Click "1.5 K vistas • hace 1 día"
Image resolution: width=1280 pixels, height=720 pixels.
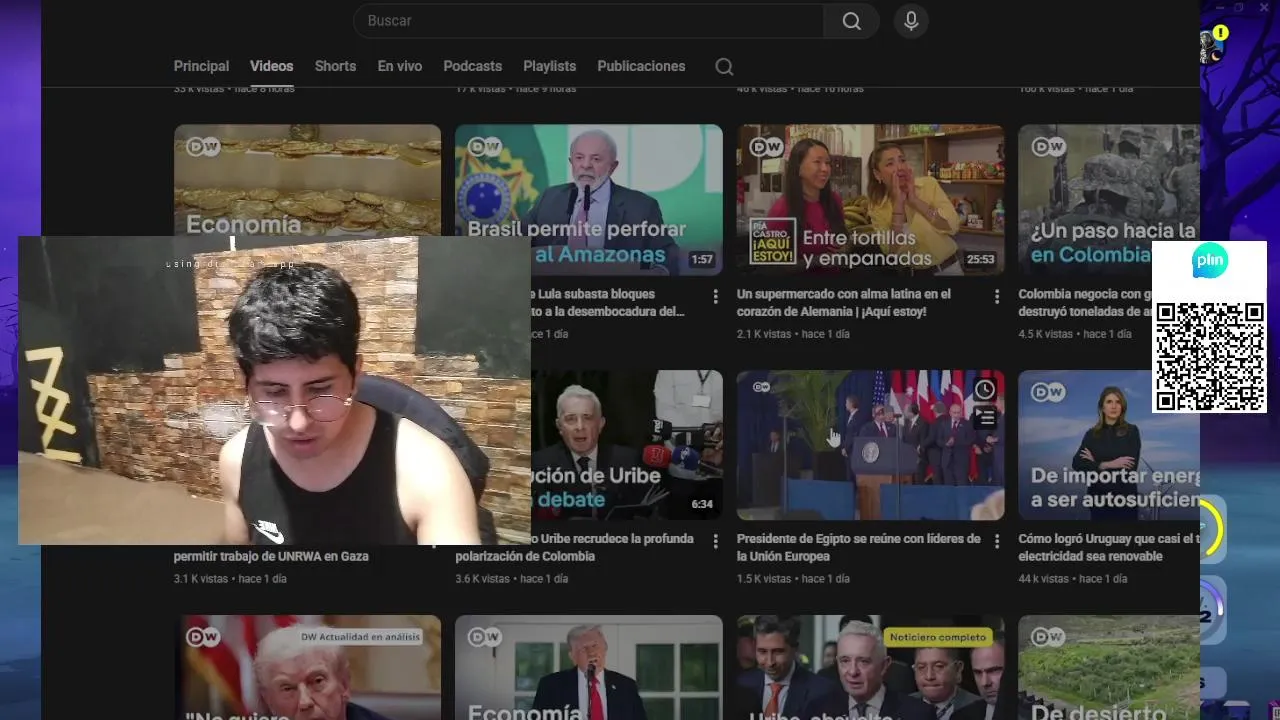pos(793,579)
